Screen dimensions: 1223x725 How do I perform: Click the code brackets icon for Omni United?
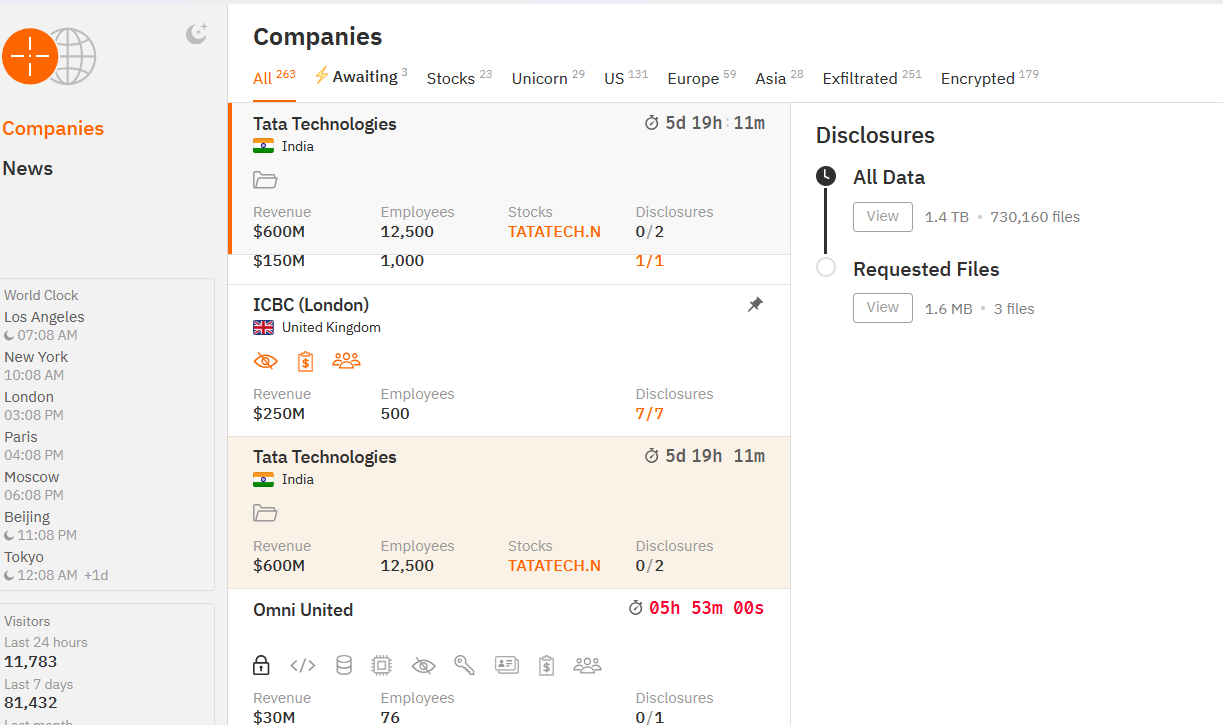click(x=303, y=665)
